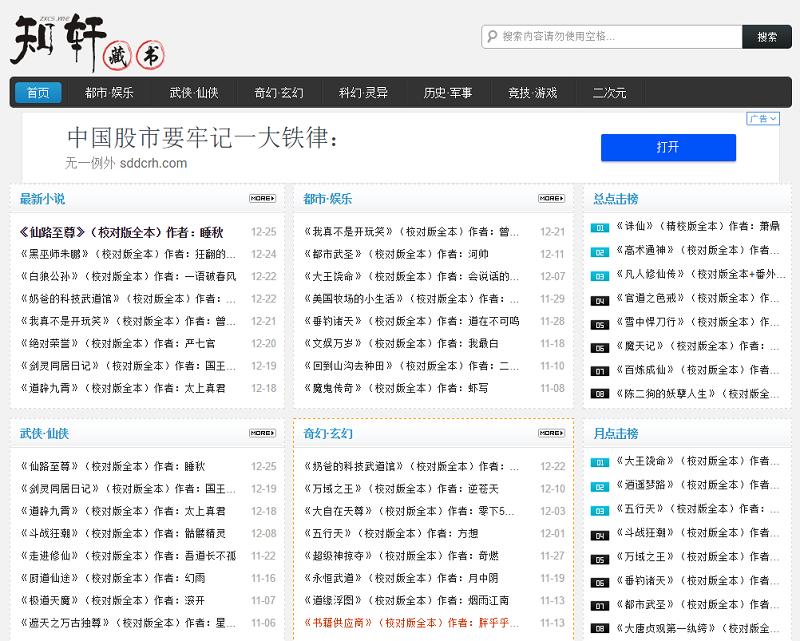
Task: Open the 科幻·灵异 category tab
Action: click(x=364, y=92)
